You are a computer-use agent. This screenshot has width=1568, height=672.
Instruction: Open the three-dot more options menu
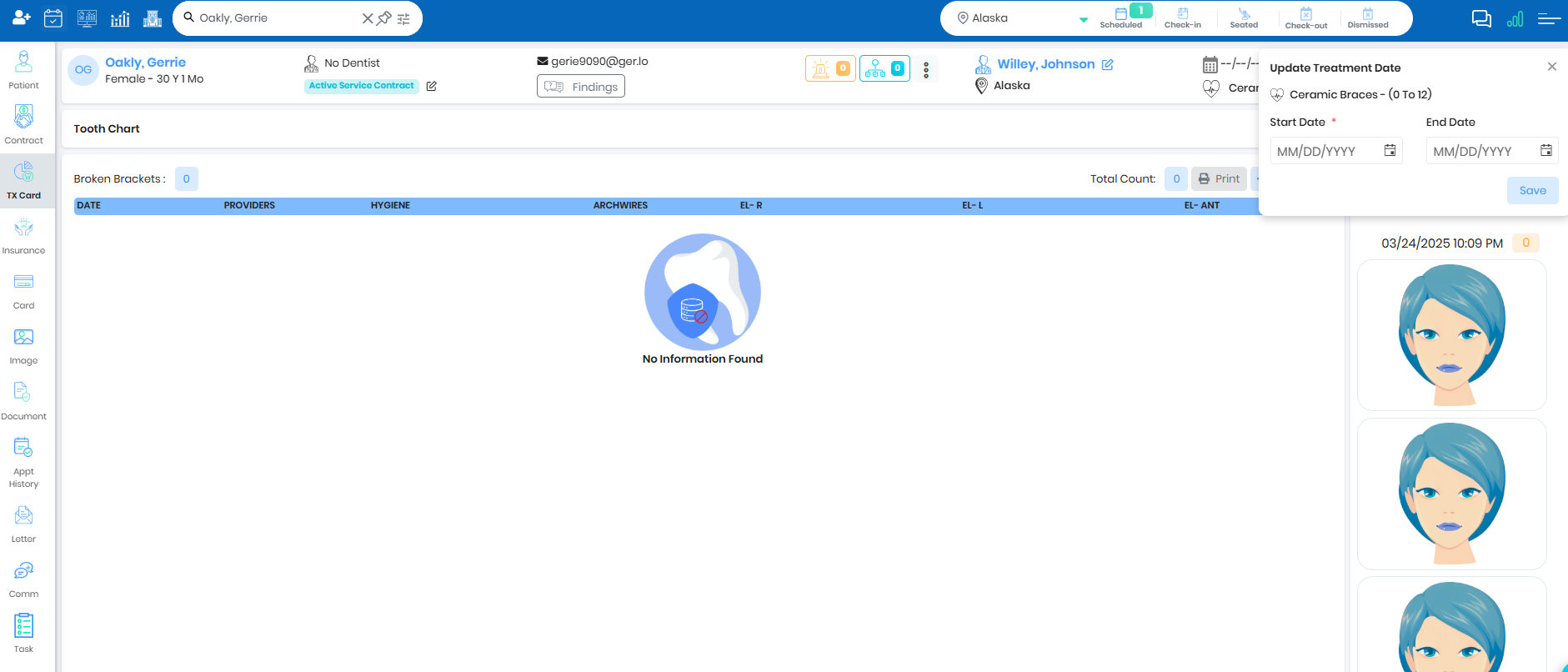point(926,69)
